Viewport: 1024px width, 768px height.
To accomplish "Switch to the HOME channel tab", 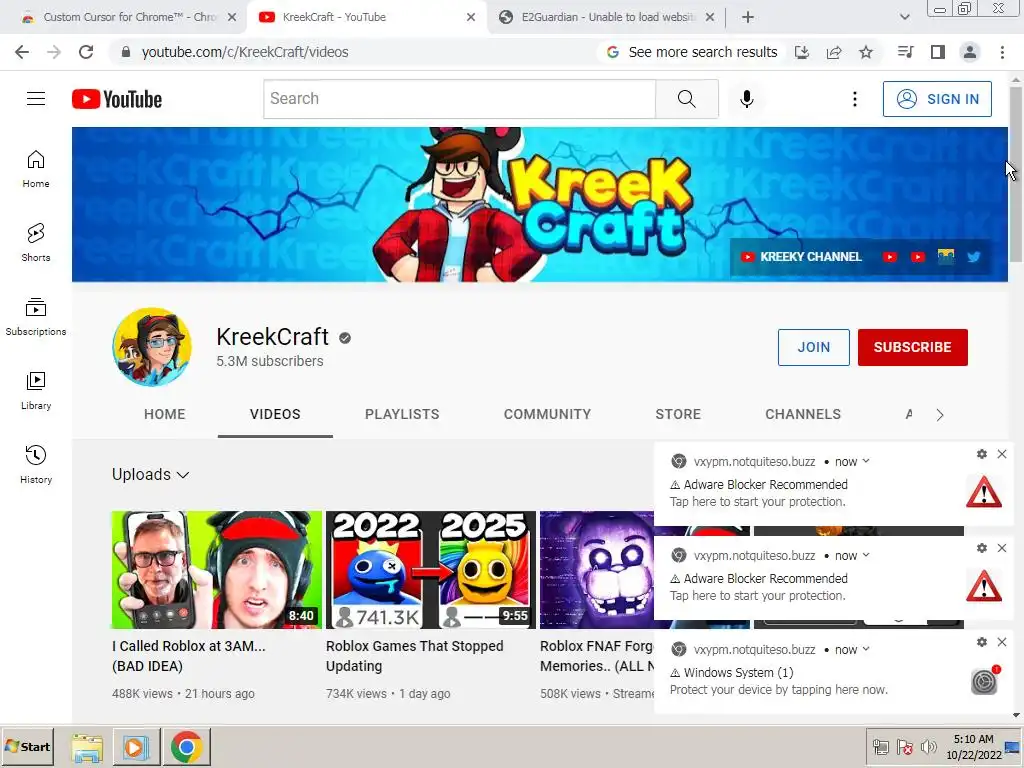I will coord(165,414).
